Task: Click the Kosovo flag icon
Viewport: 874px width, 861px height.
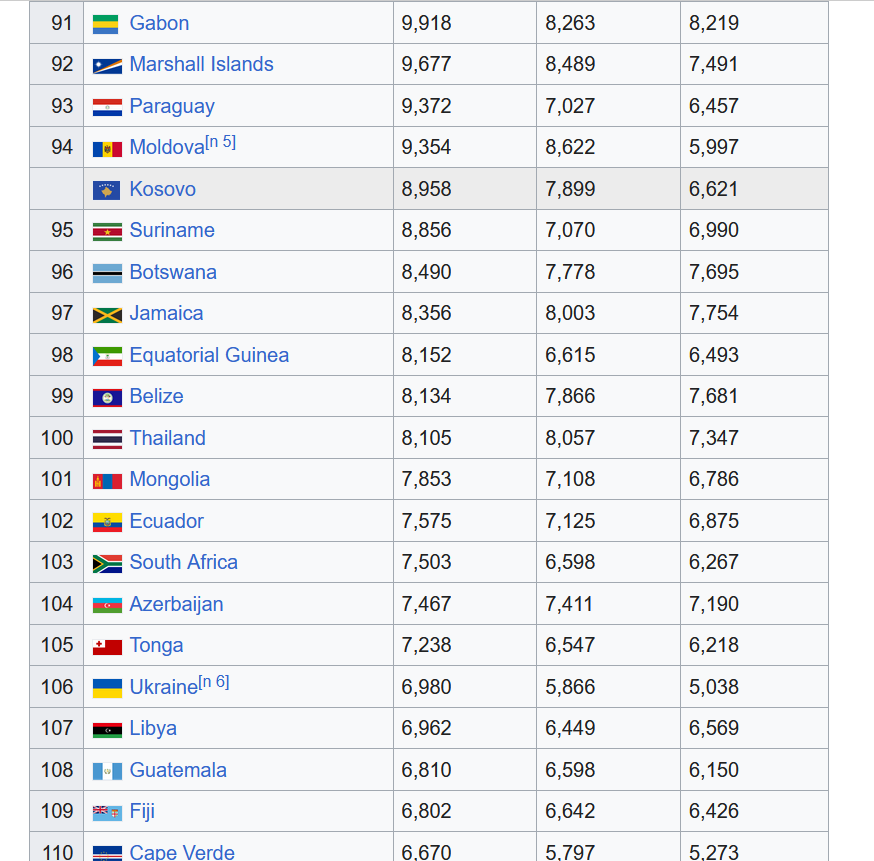Action: coord(106,191)
